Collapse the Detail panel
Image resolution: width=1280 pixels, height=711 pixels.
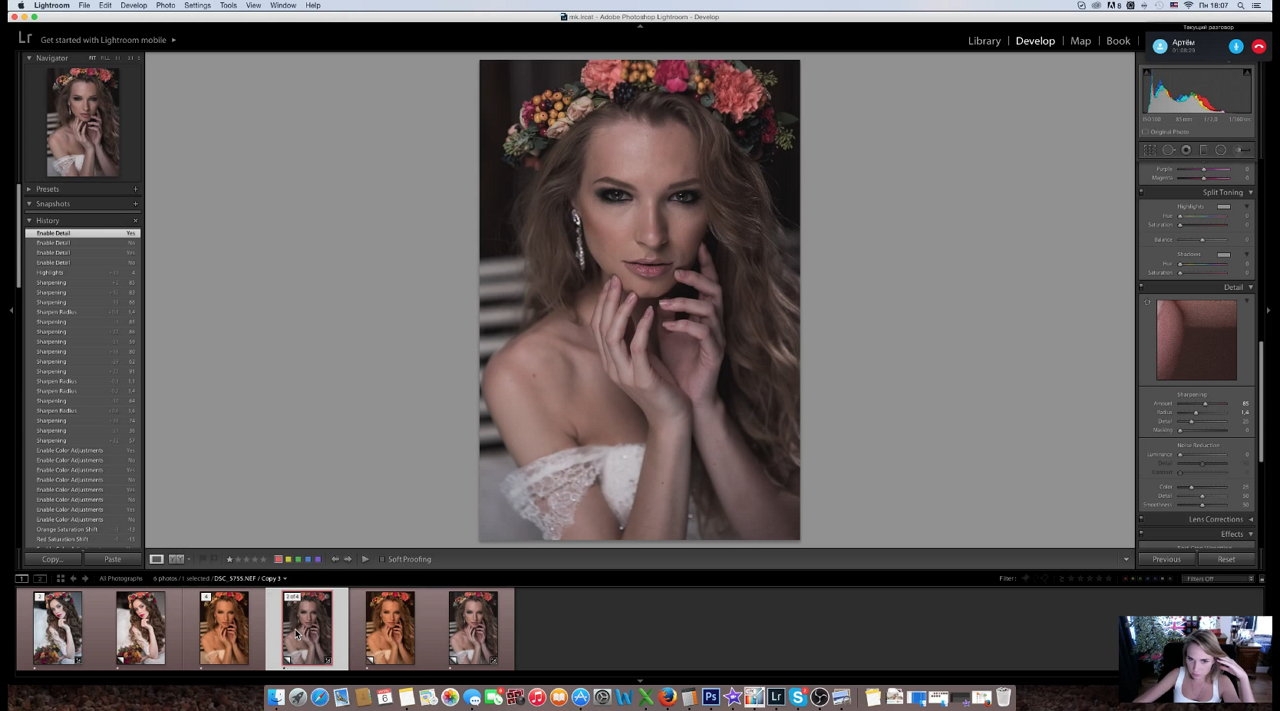[1250, 287]
